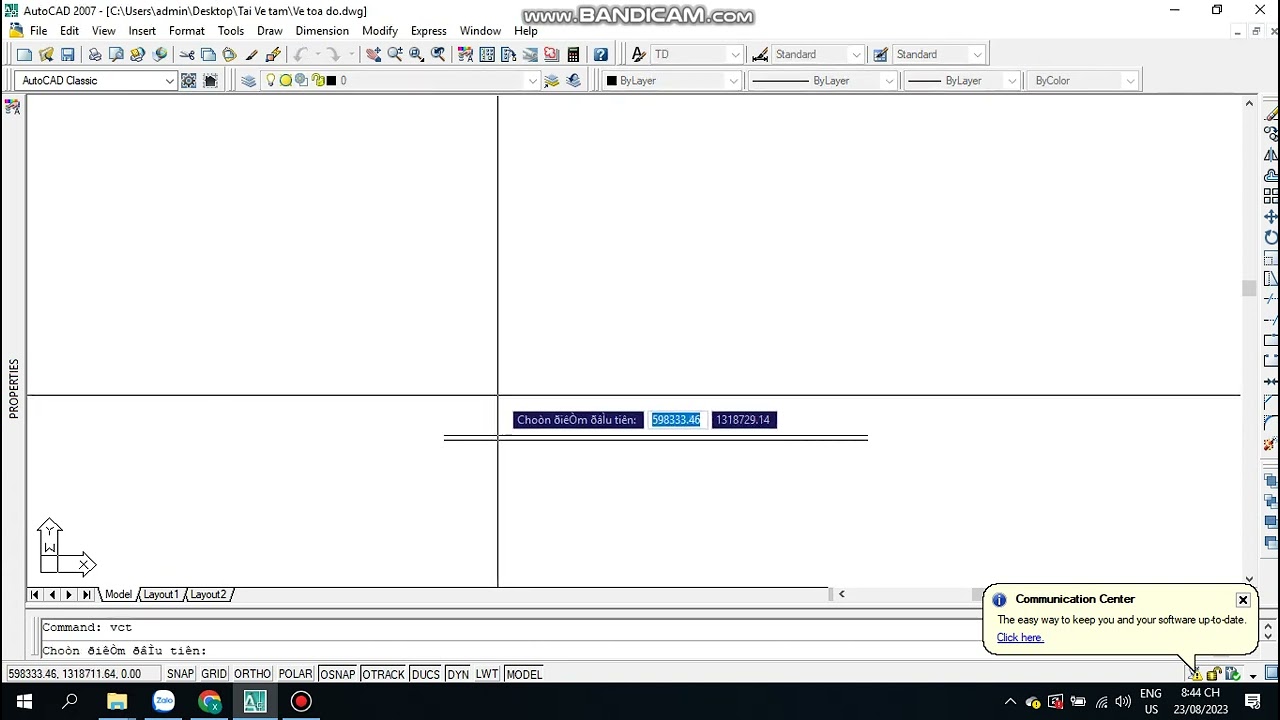This screenshot has width=1280, height=720.
Task: Click the Undo arrow icon
Action: 300,54
